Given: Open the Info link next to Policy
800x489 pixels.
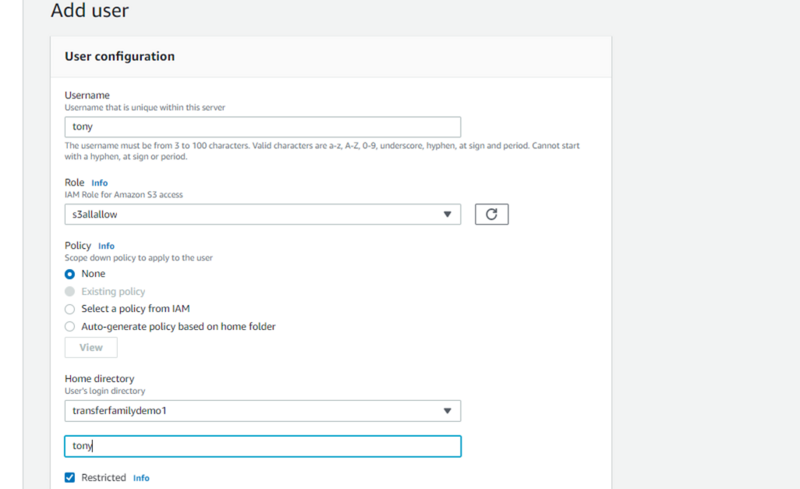Looking at the screenshot, I should pos(106,246).
